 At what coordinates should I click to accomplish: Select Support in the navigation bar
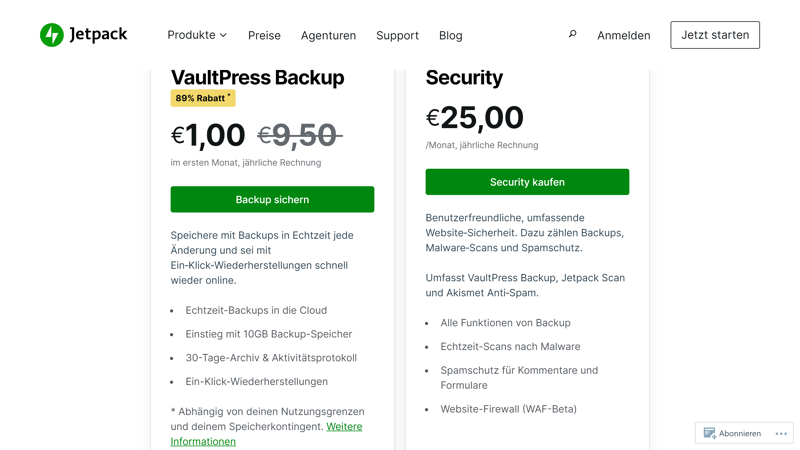[x=397, y=35]
